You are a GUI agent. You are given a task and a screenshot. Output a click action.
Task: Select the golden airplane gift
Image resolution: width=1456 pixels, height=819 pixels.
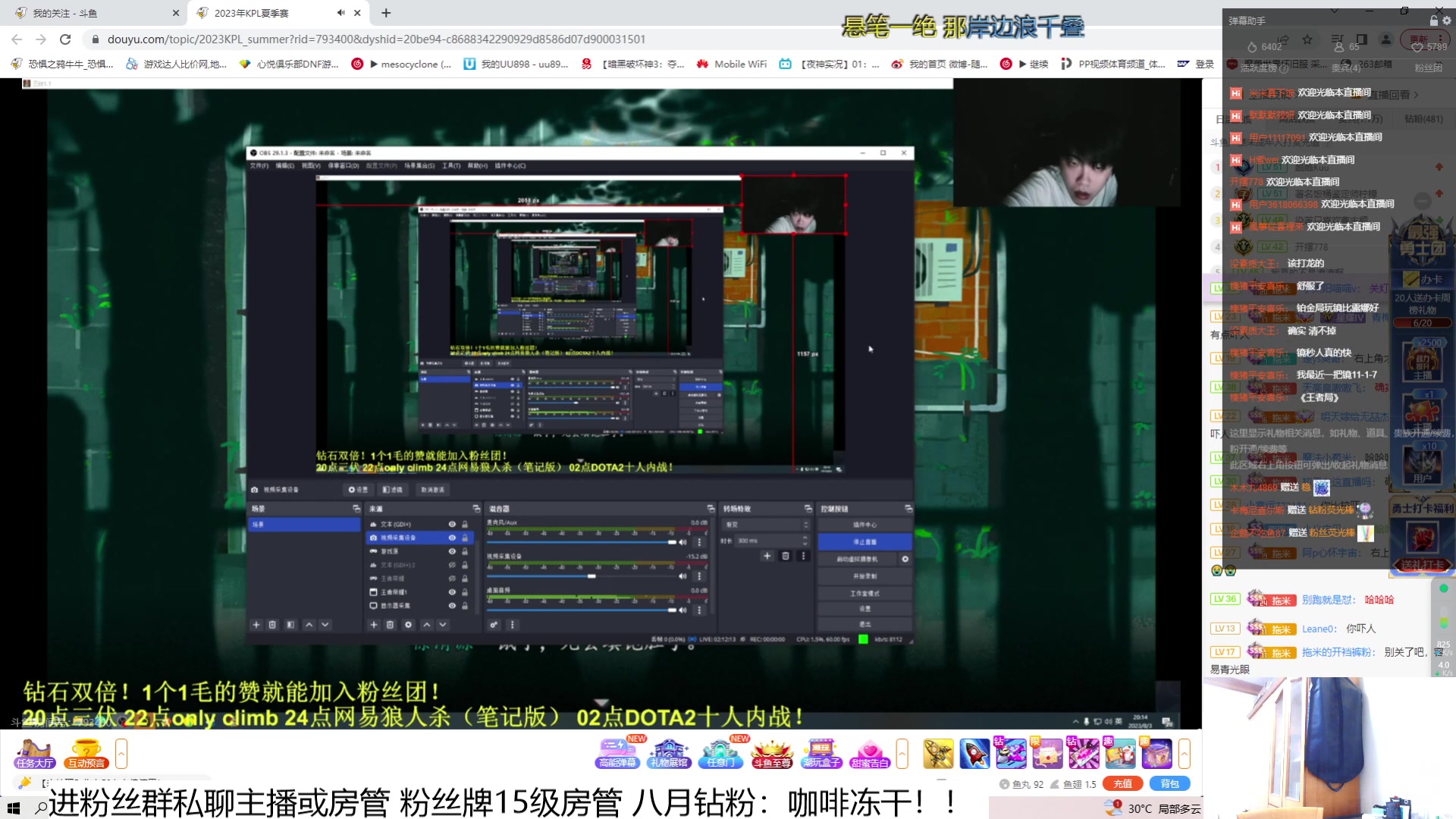[938, 753]
